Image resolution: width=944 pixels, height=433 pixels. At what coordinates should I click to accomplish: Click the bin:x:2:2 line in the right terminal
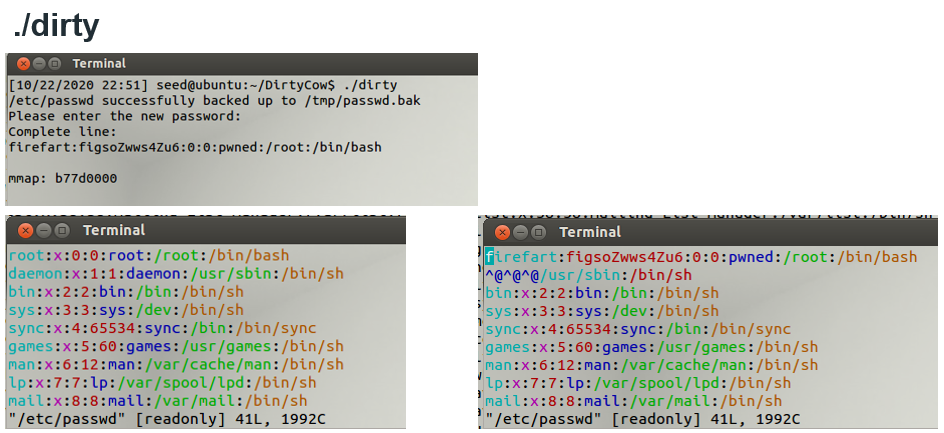(x=602, y=293)
